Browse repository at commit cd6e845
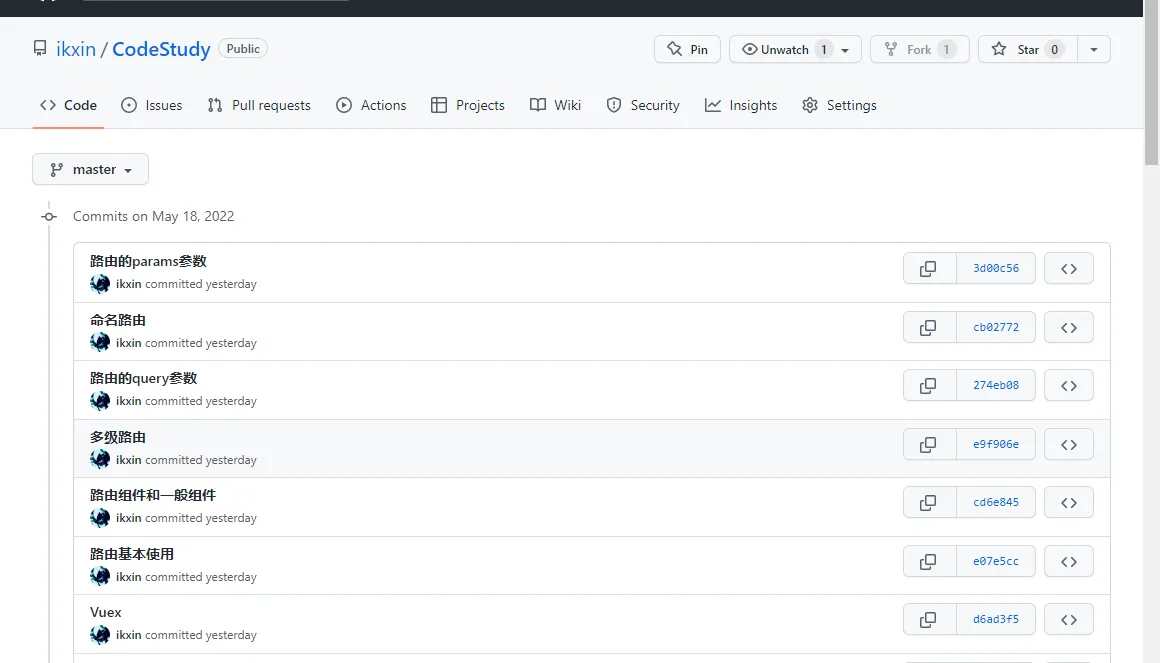 tap(1069, 502)
